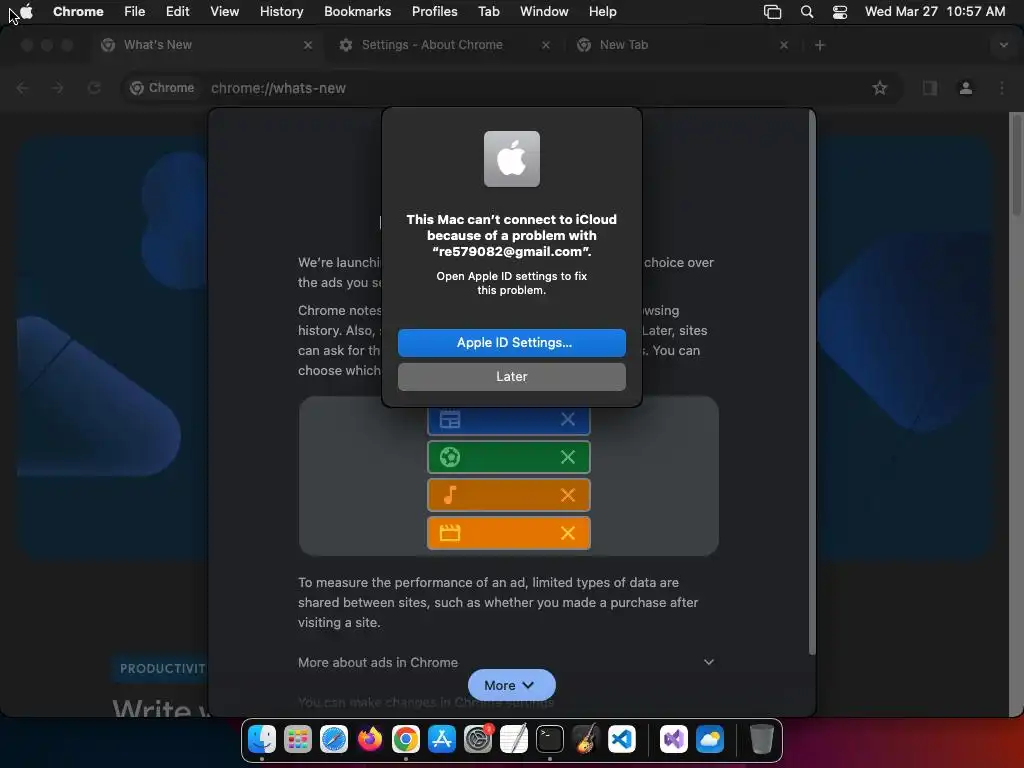Remove the blue topic chip

(568, 419)
